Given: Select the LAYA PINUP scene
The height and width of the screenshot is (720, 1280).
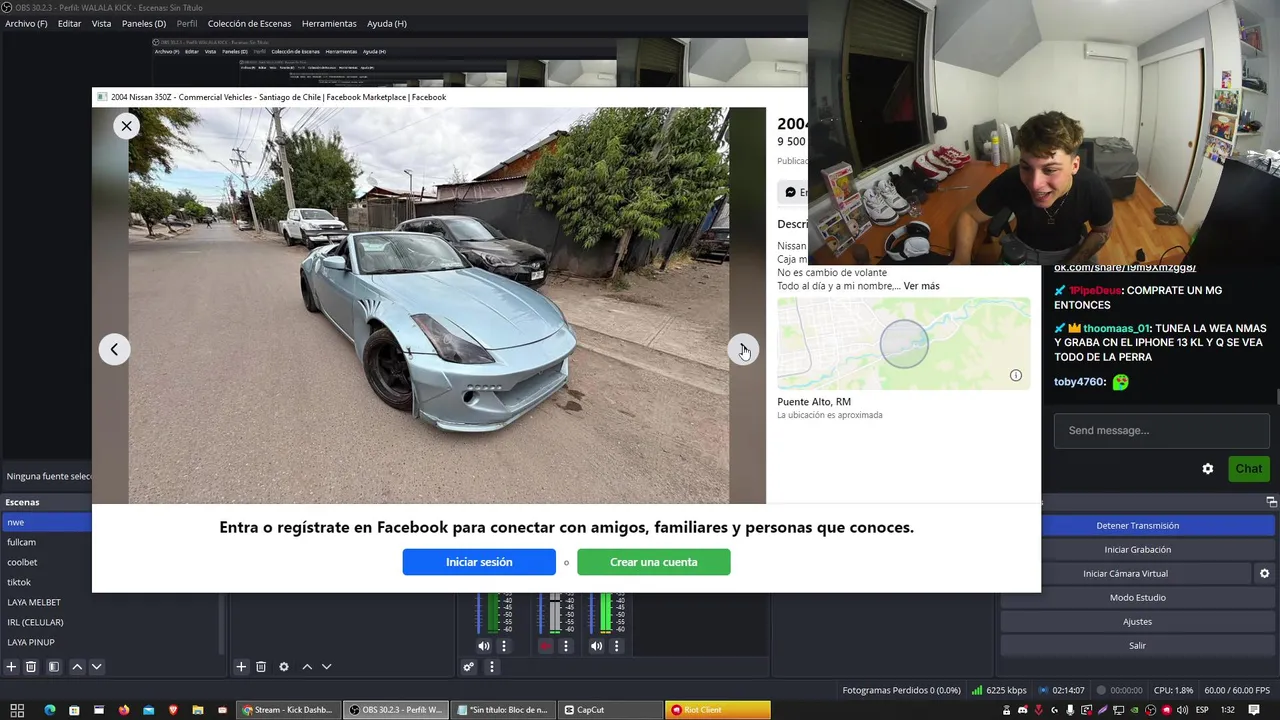Looking at the screenshot, I should coord(110,642).
